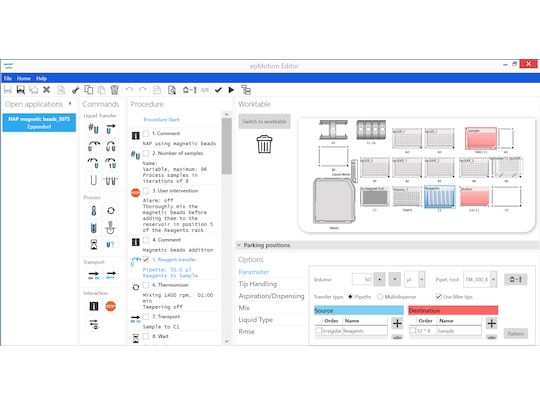Select the Temperature thermometer process command
Screen dimensions: 540x405
click(93, 211)
